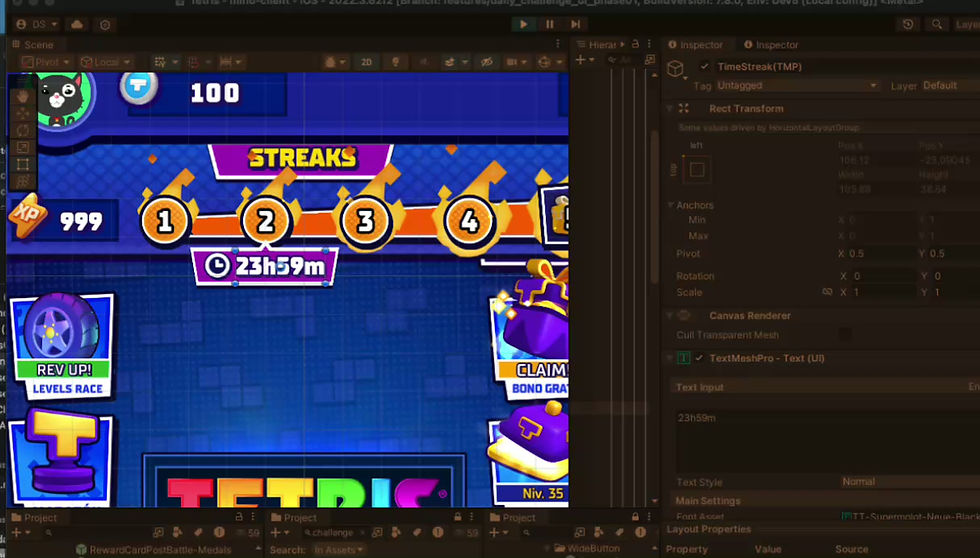Collapse the Anchors foldout

point(670,205)
